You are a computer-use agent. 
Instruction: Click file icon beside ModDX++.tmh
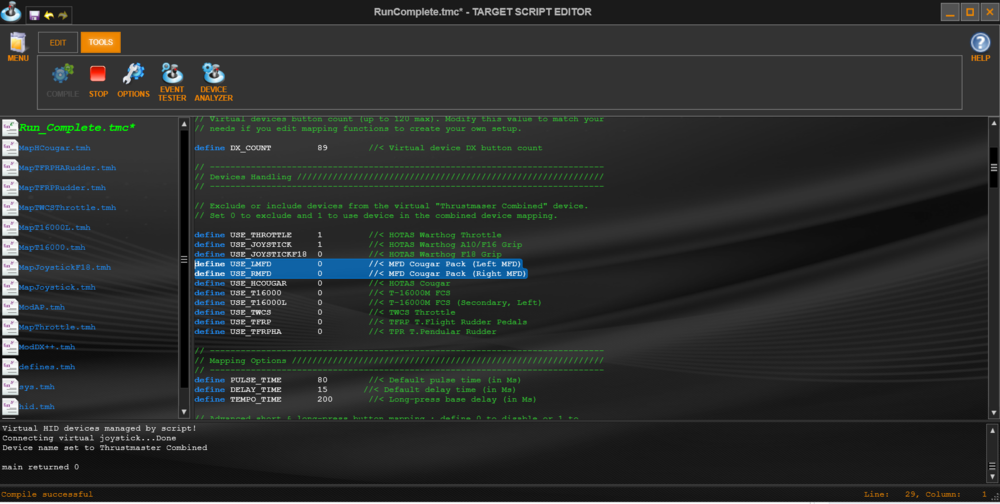pyautogui.click(x=10, y=347)
